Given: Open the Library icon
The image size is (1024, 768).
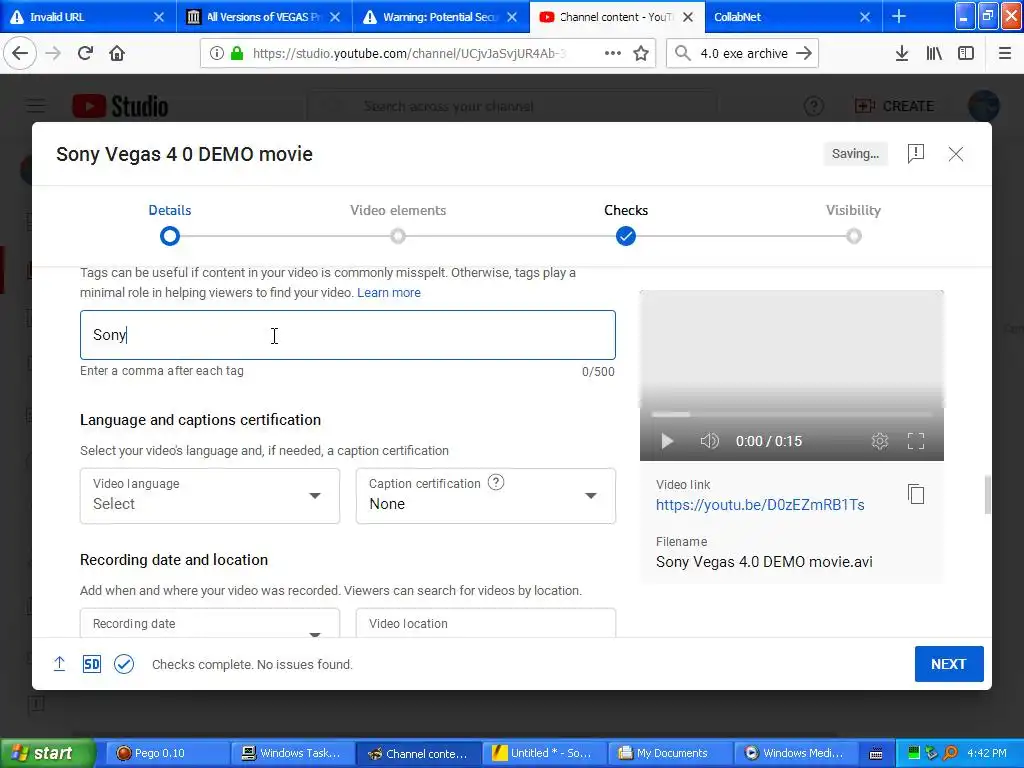Looking at the screenshot, I should [934, 54].
